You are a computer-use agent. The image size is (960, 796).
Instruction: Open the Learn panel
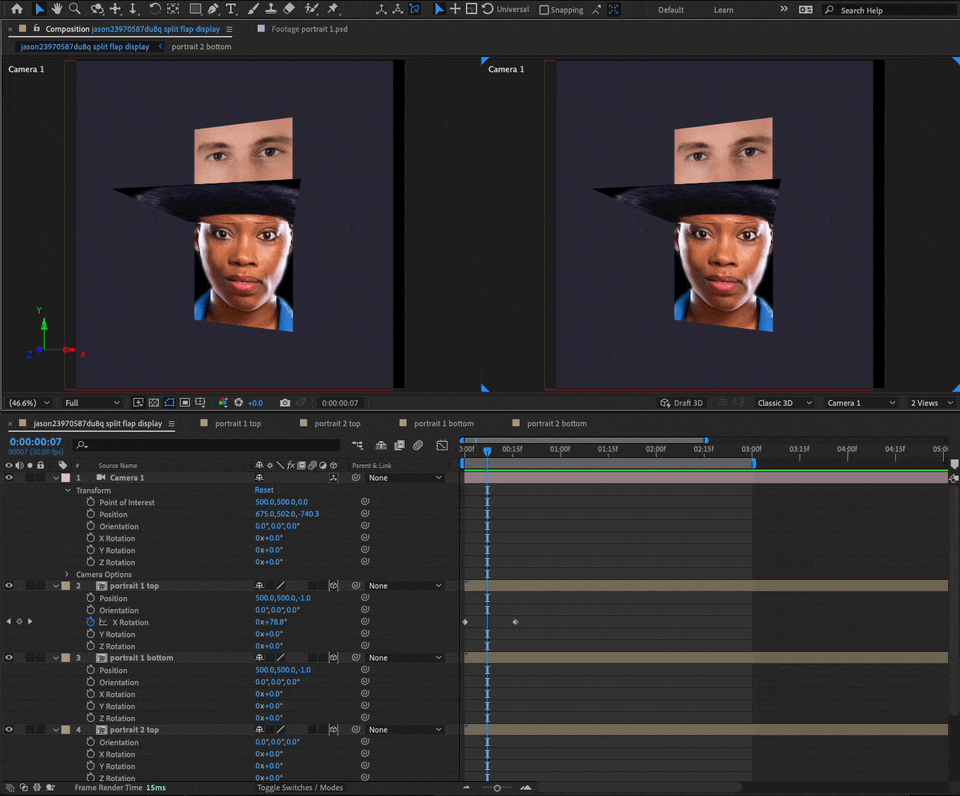723,10
